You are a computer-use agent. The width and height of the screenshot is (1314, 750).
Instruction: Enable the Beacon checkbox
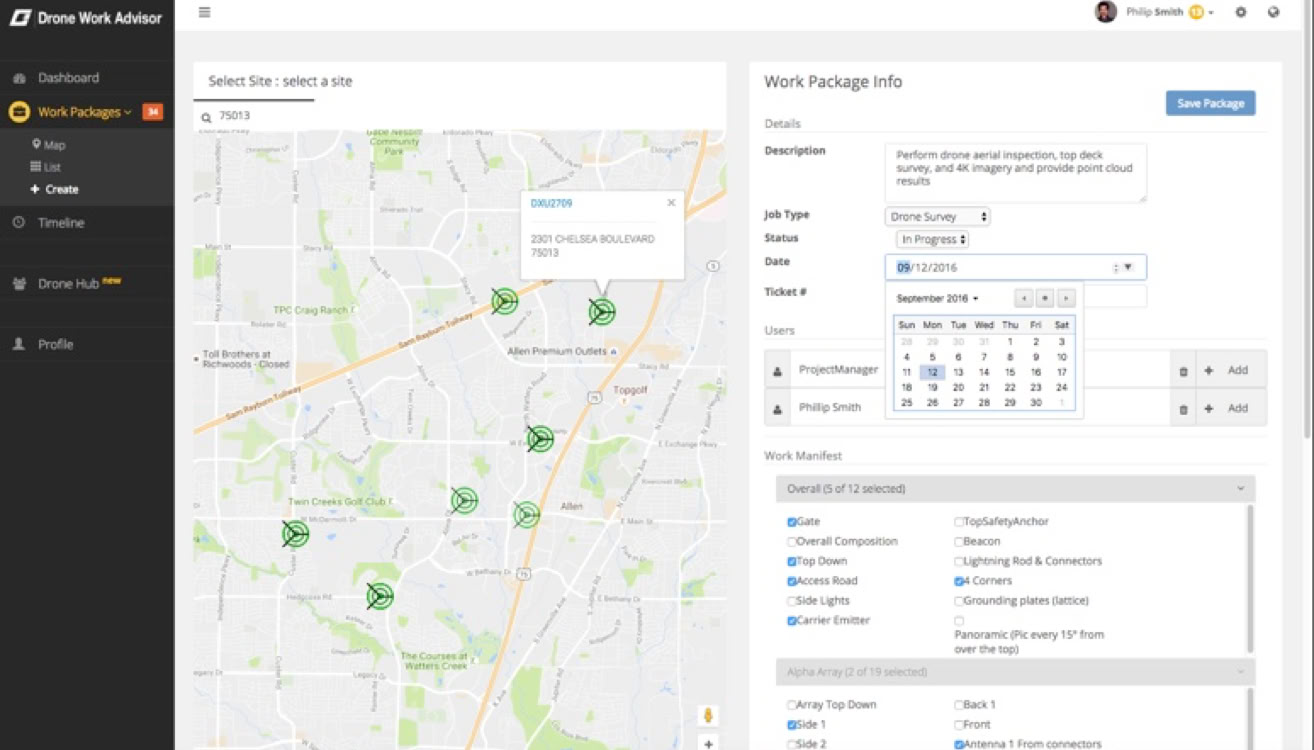pos(959,542)
